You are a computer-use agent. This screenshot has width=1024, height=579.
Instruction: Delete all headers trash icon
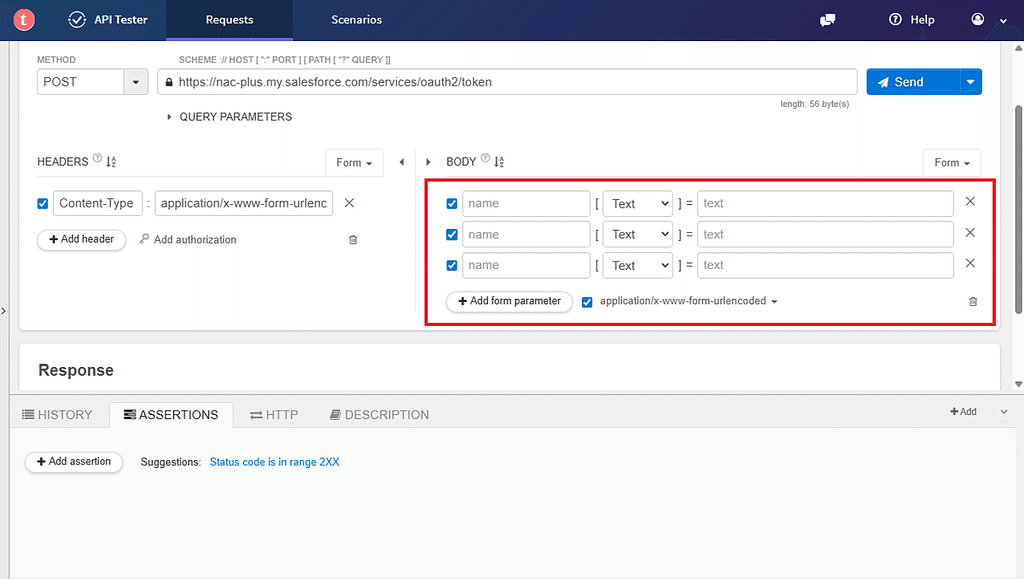[353, 240]
